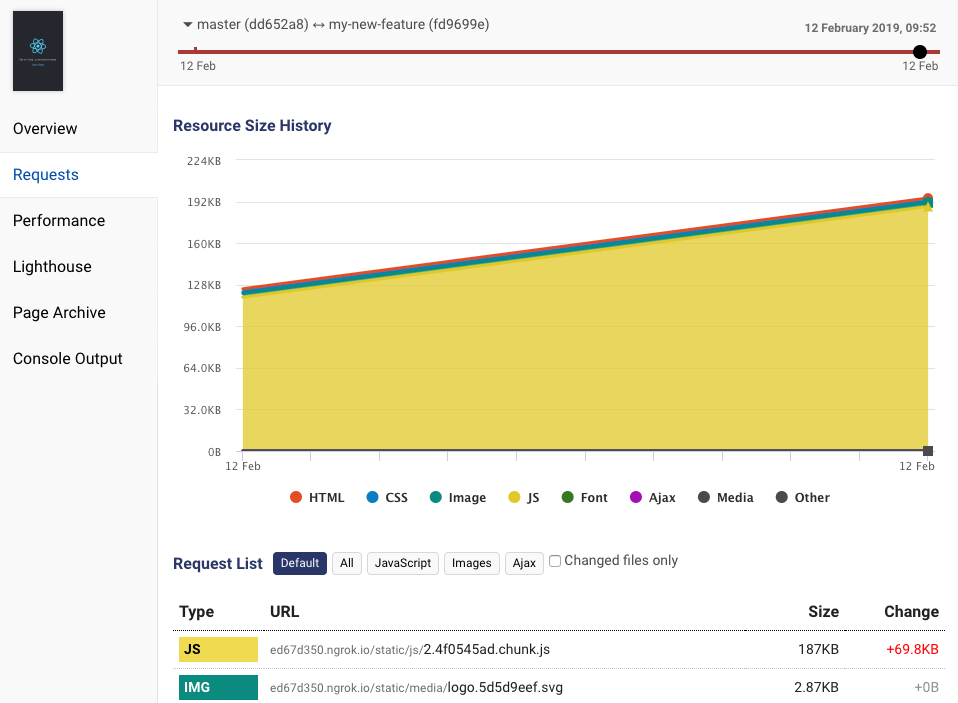Select the black timeline handle at 12 Feb

(920, 52)
